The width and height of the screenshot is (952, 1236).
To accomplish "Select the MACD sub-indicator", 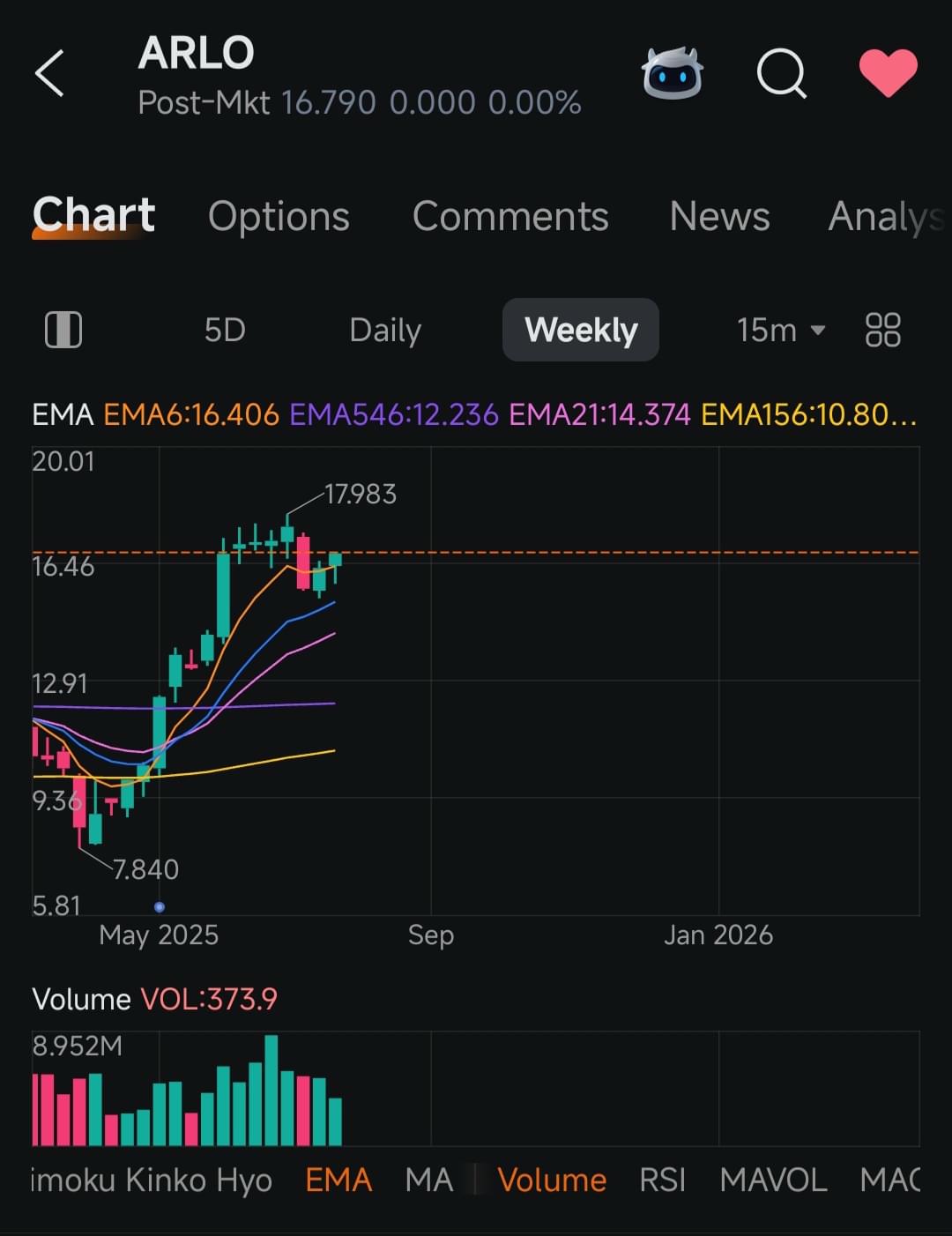I will pos(890,1180).
